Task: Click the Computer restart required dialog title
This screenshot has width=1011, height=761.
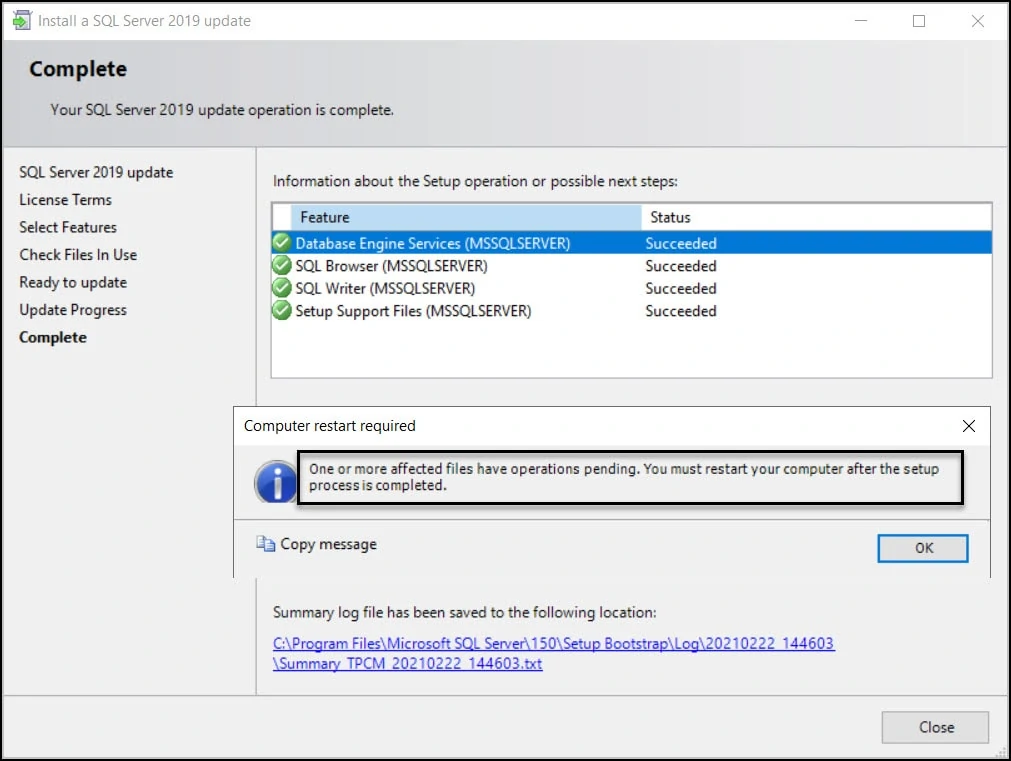Action: (329, 426)
